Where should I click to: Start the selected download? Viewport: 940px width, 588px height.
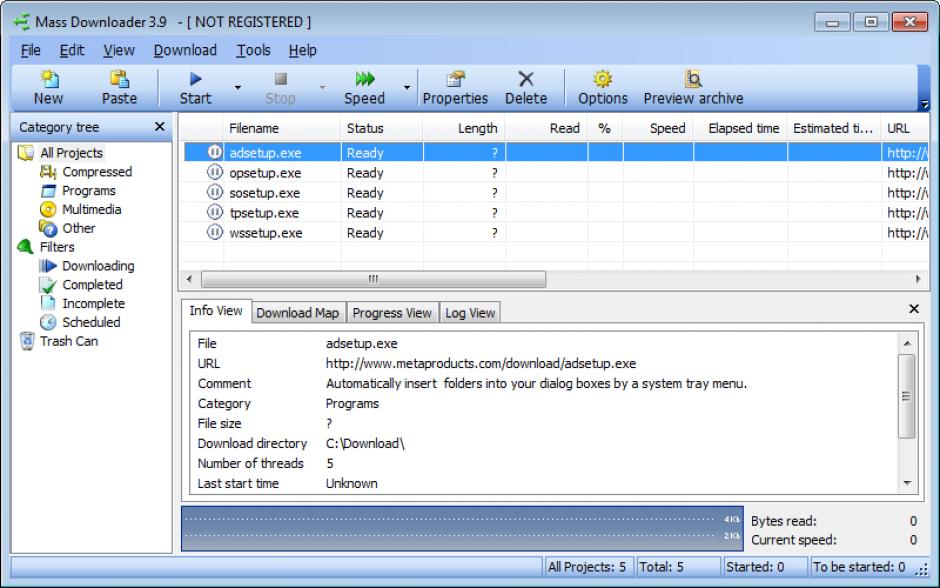[195, 79]
